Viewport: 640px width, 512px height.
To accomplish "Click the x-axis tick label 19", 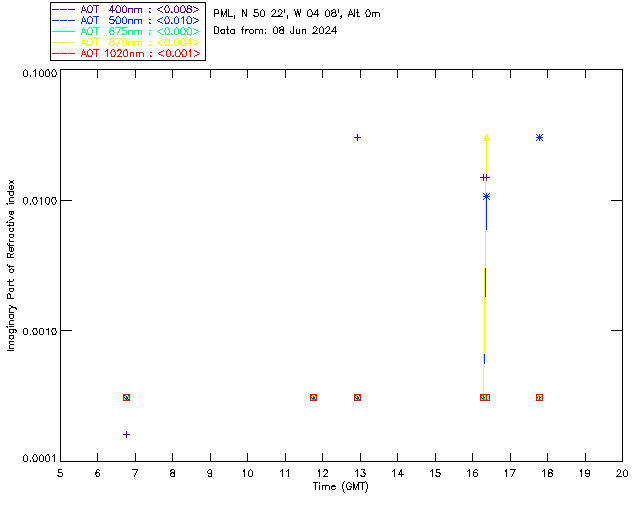I will coord(585,473).
